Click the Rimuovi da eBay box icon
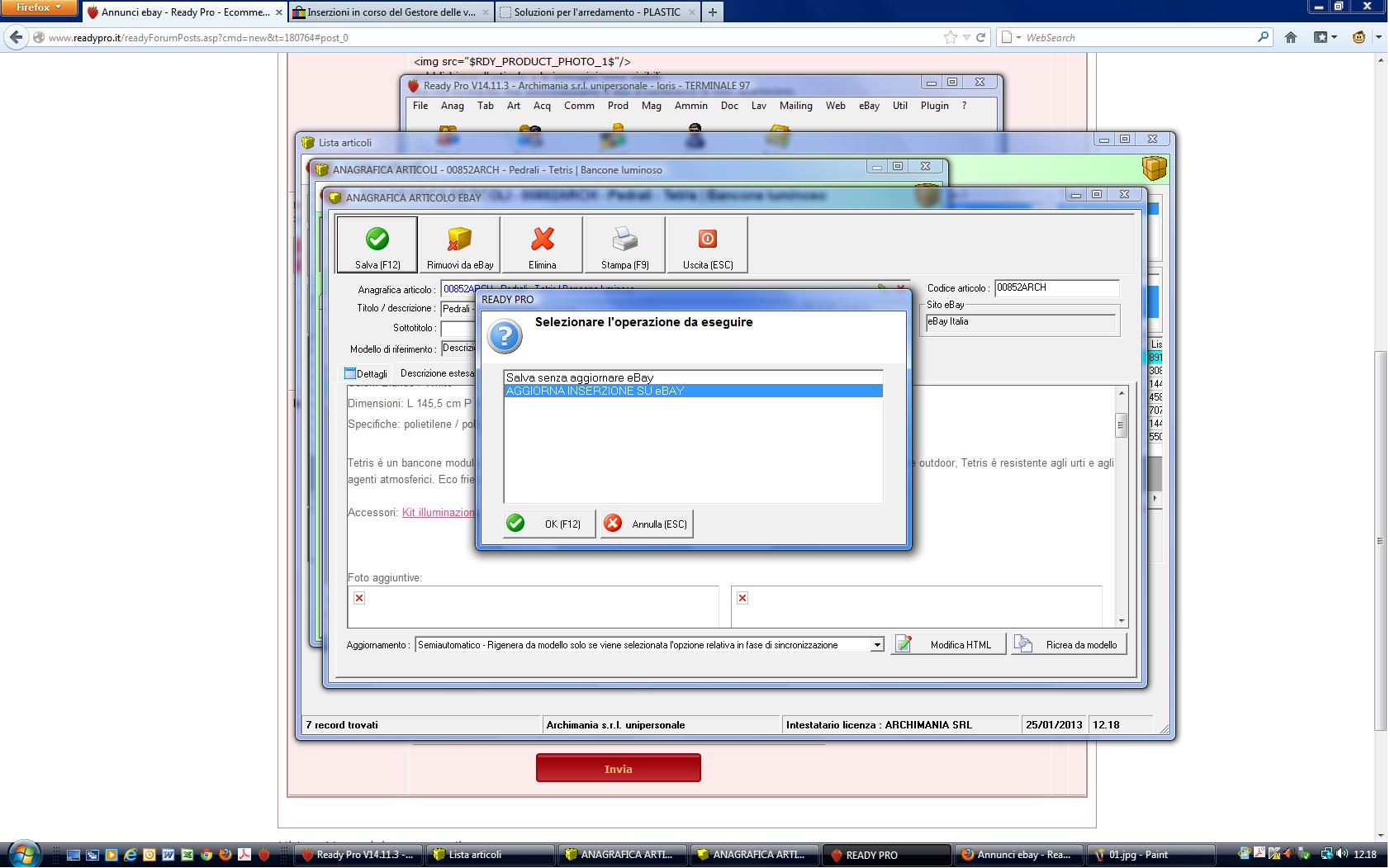 click(460, 244)
